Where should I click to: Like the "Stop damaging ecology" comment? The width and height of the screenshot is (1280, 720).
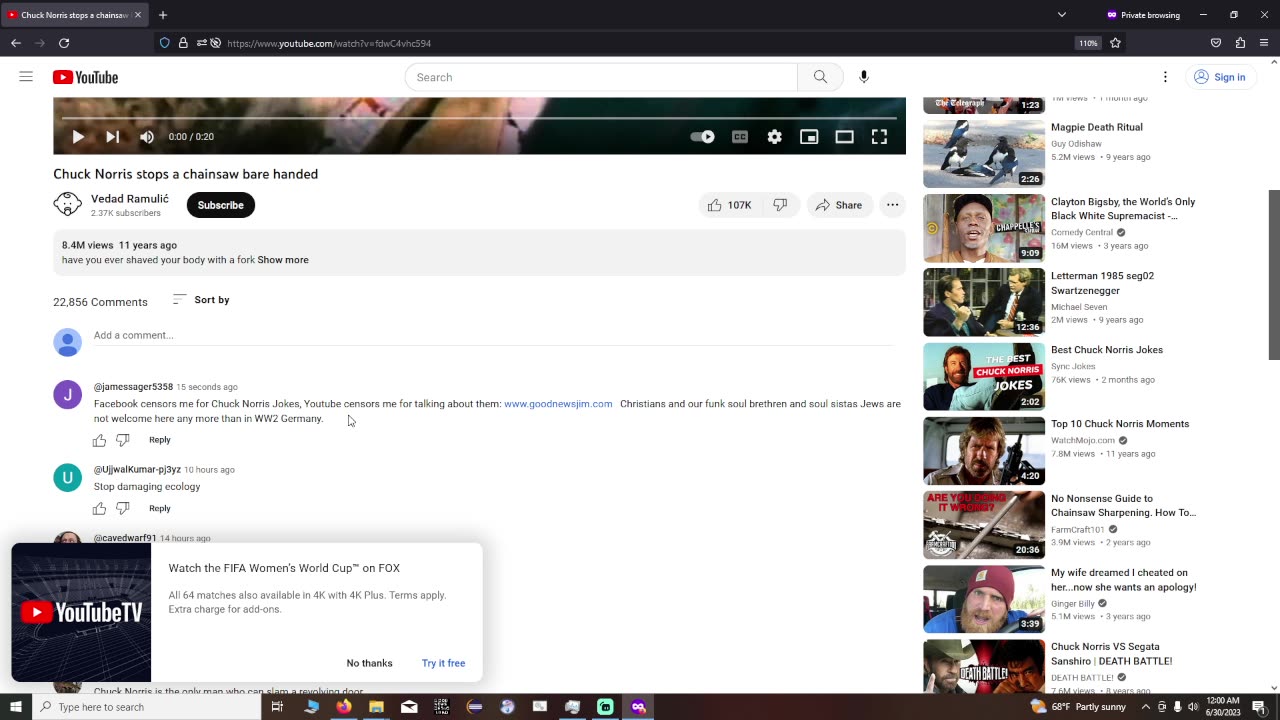99,509
